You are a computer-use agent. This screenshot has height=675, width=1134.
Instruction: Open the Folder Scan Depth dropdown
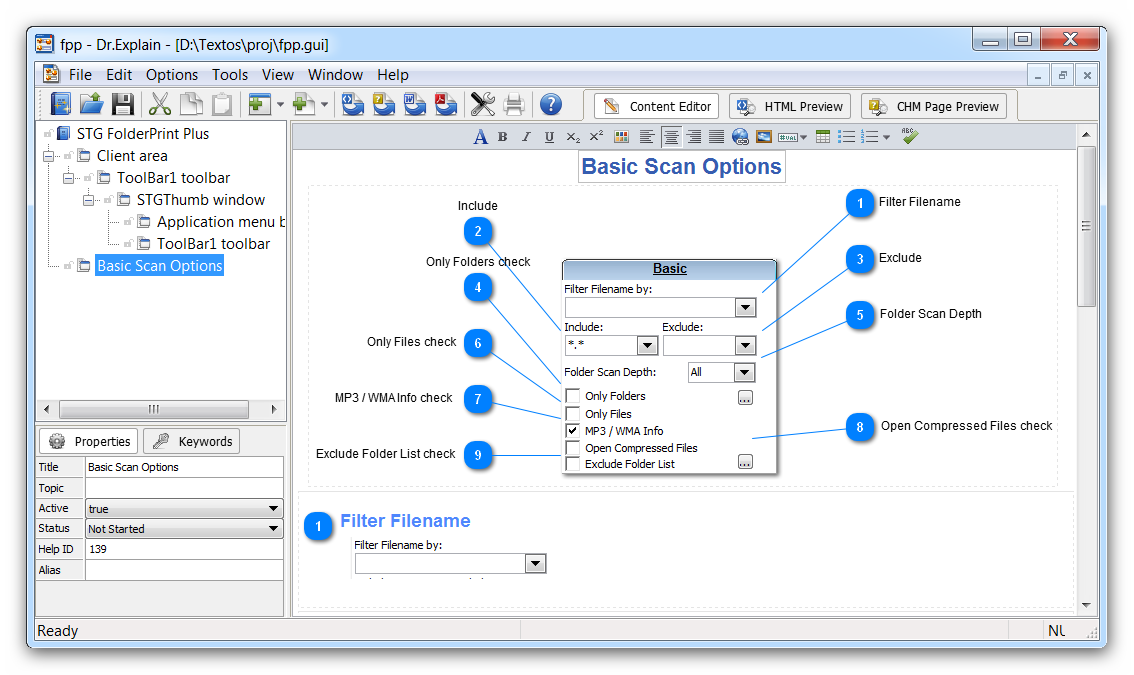pyautogui.click(x=743, y=372)
